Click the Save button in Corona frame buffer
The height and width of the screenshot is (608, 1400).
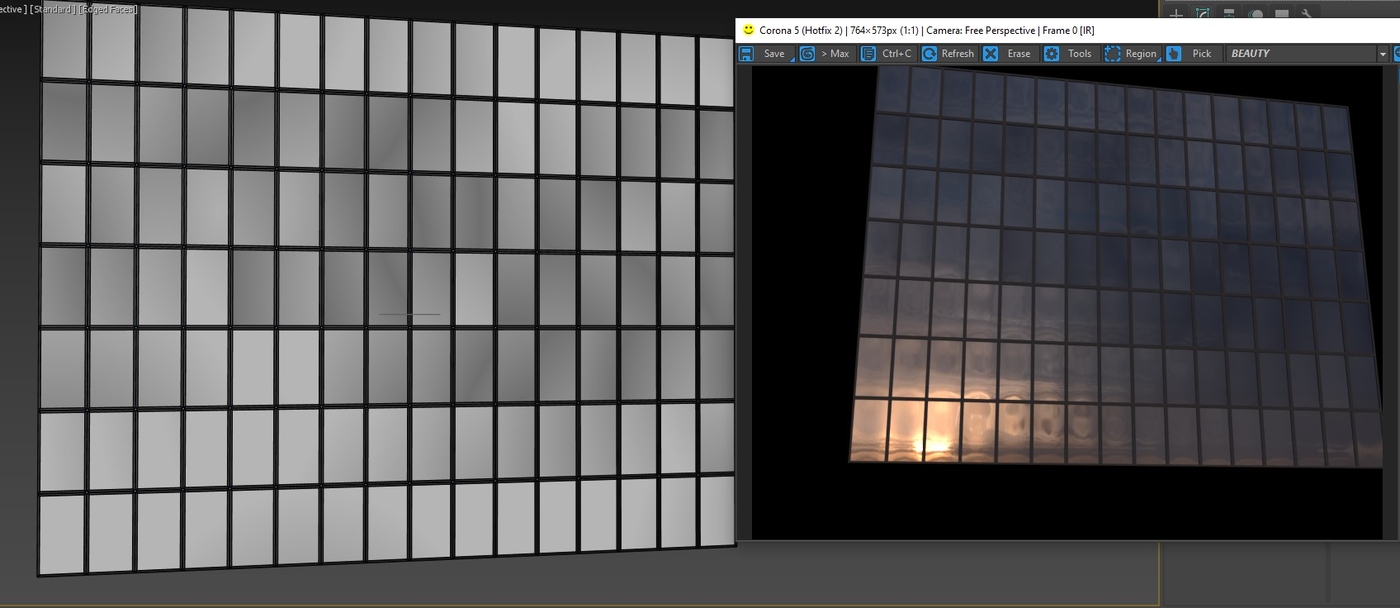[x=766, y=54]
